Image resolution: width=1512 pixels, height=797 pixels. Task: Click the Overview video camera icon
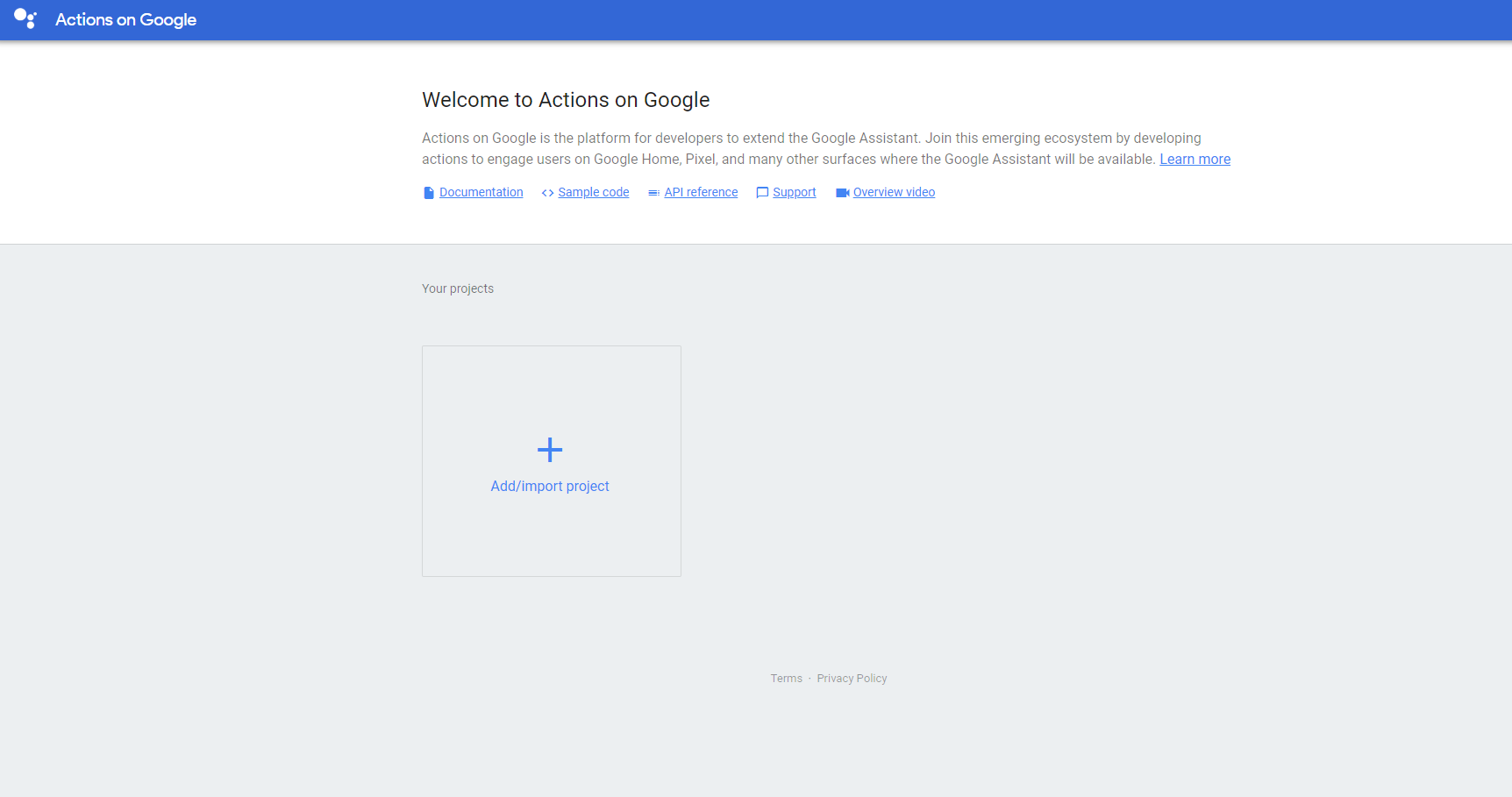click(x=842, y=193)
